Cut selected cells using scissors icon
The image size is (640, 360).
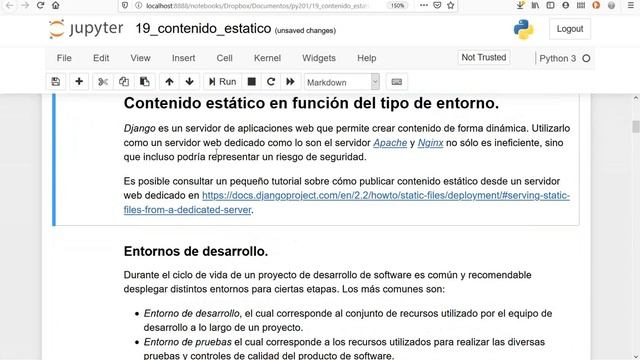pyautogui.click(x=103, y=82)
